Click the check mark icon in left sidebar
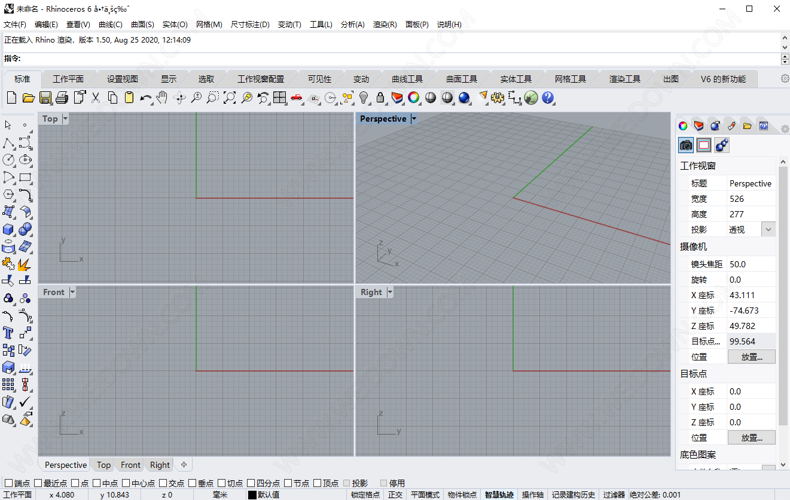The height and width of the screenshot is (500, 790). coord(25,402)
